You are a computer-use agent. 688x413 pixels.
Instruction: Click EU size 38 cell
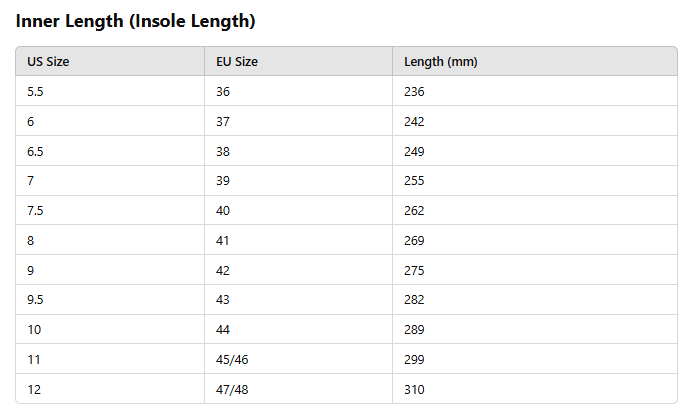[224, 152]
